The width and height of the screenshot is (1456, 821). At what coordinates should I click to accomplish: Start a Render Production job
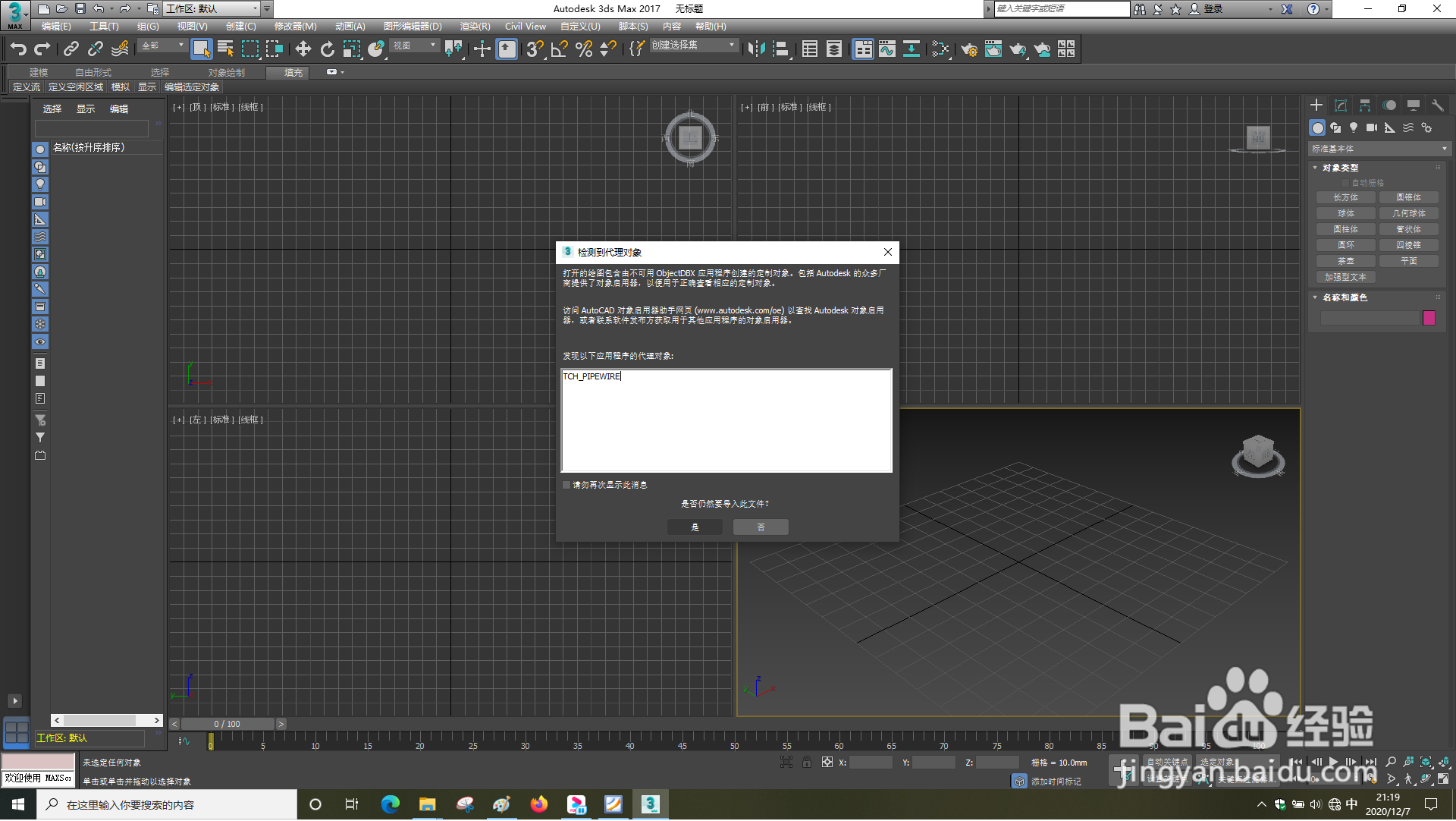(1018, 49)
